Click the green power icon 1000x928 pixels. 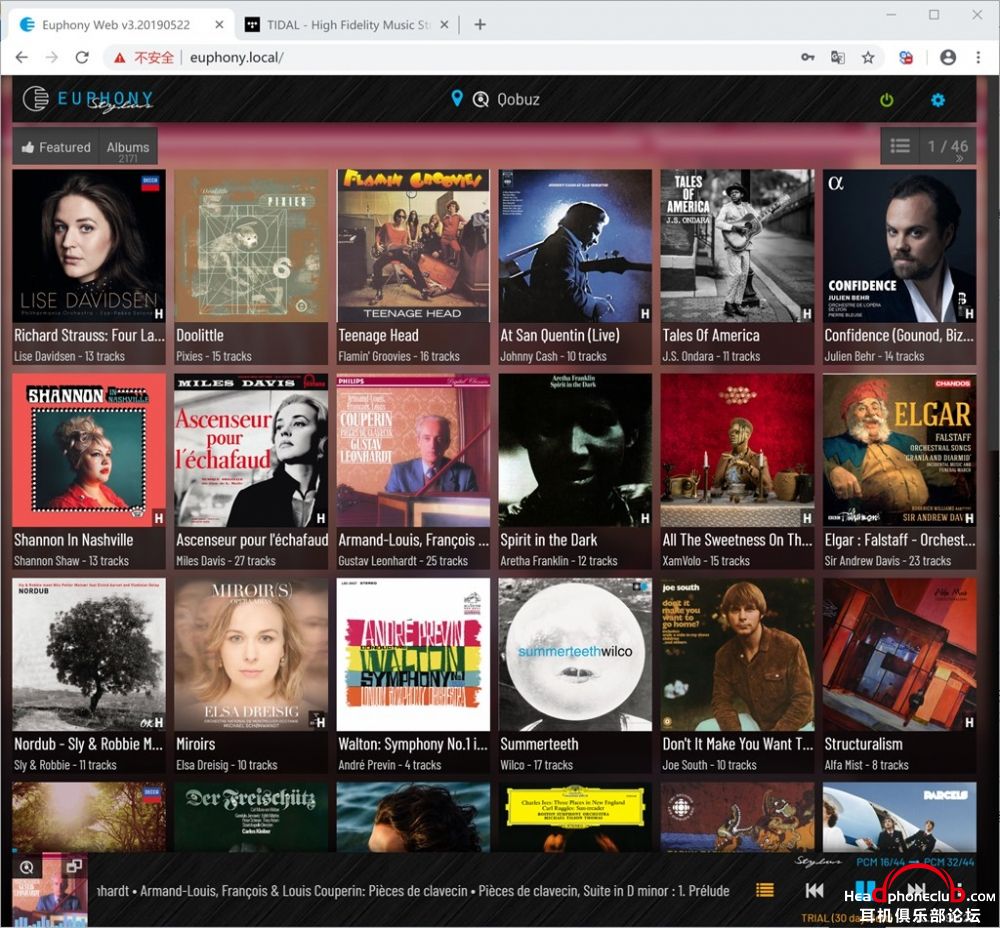[x=886, y=100]
